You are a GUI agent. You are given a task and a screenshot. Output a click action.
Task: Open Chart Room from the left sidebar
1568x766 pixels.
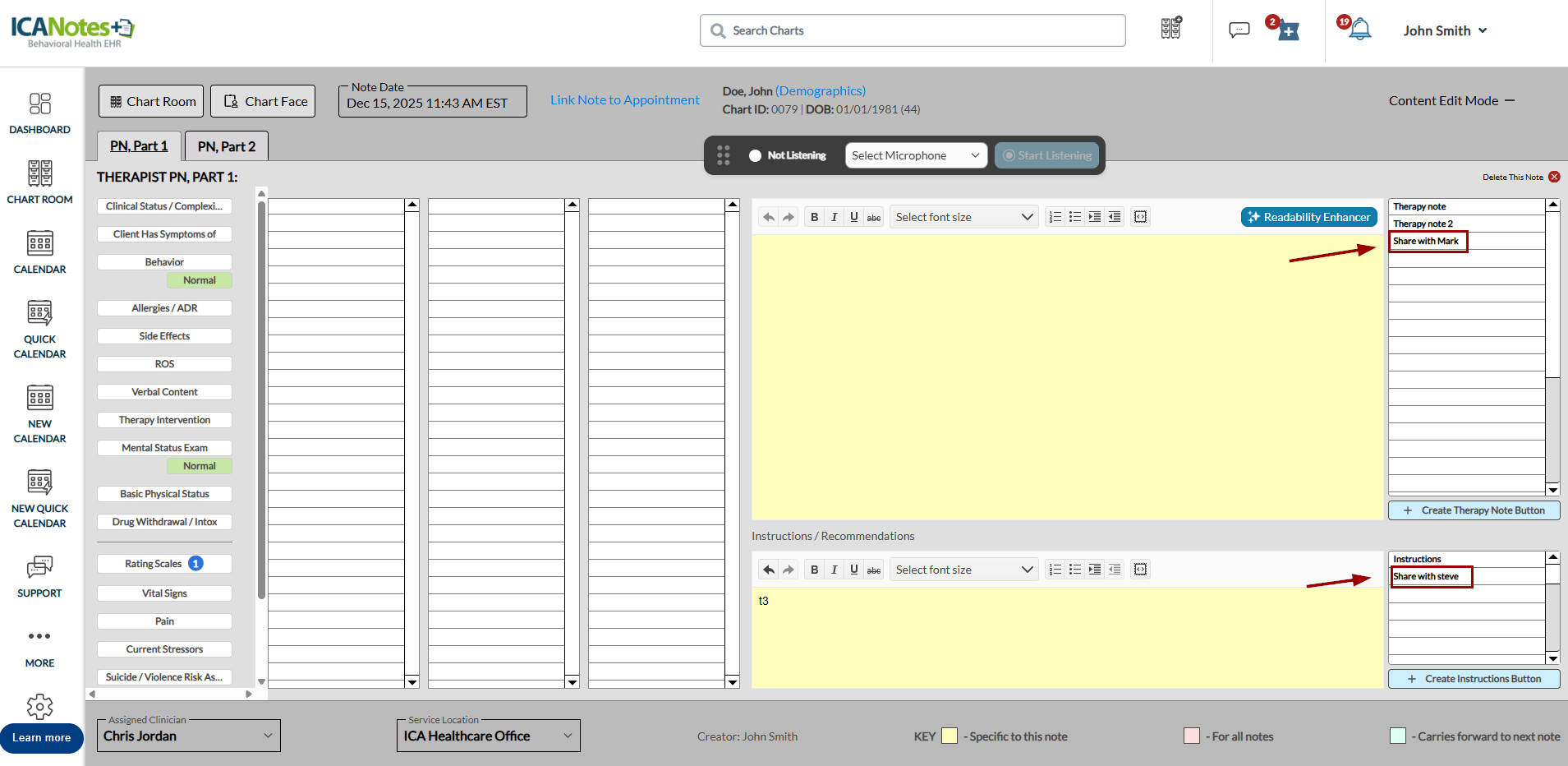pyautogui.click(x=39, y=182)
